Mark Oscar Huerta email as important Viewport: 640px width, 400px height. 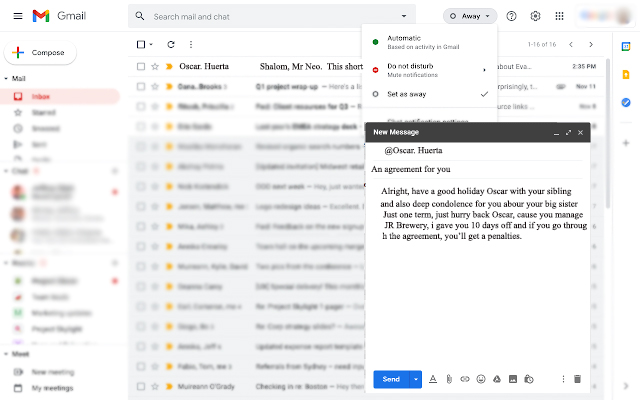coord(169,67)
